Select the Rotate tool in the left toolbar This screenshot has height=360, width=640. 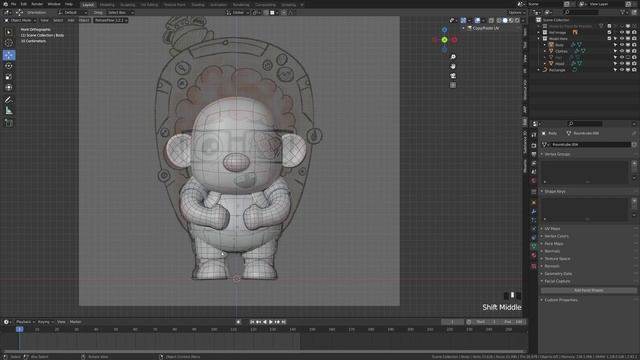tap(9, 66)
